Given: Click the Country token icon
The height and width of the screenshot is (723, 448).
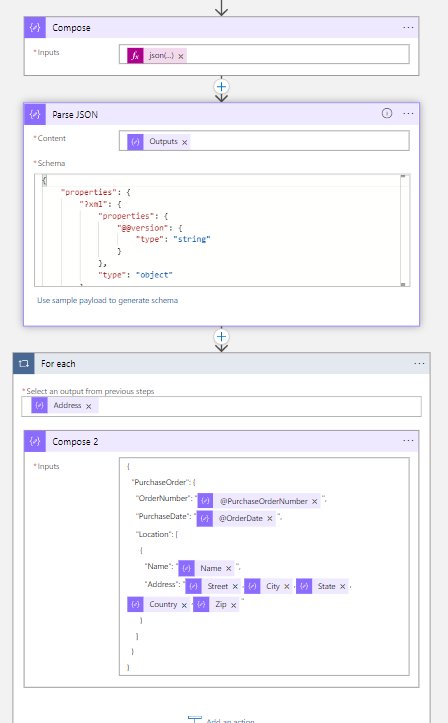Looking at the screenshot, I should tap(135, 604).
